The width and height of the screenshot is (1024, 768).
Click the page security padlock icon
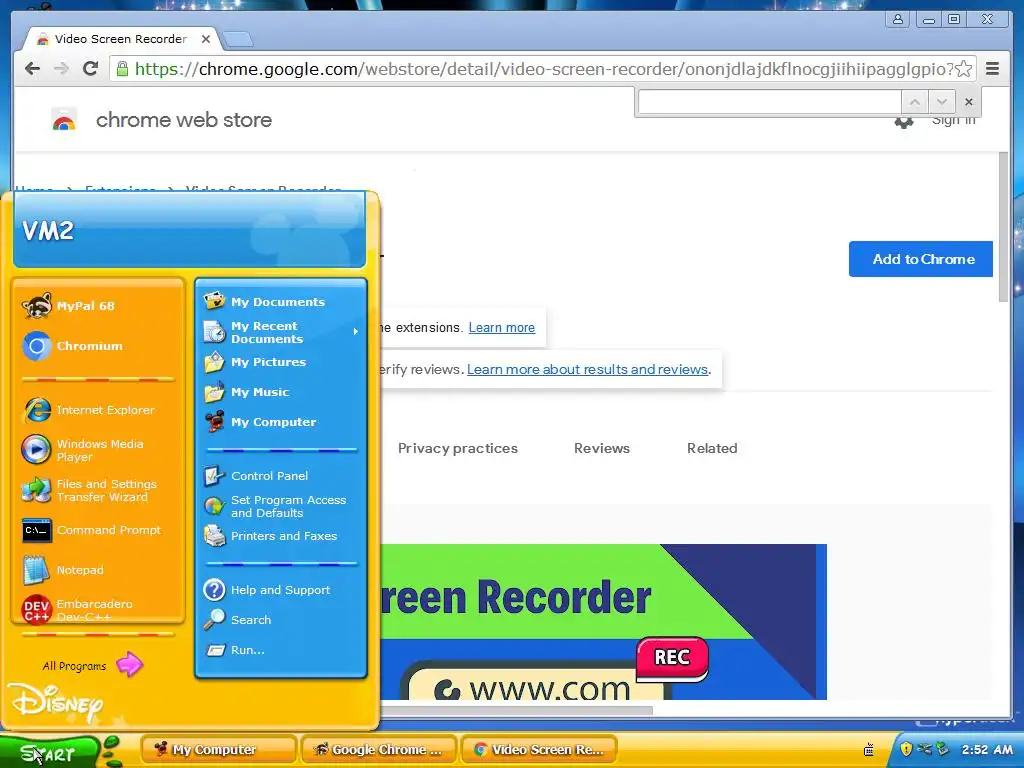pos(122,69)
